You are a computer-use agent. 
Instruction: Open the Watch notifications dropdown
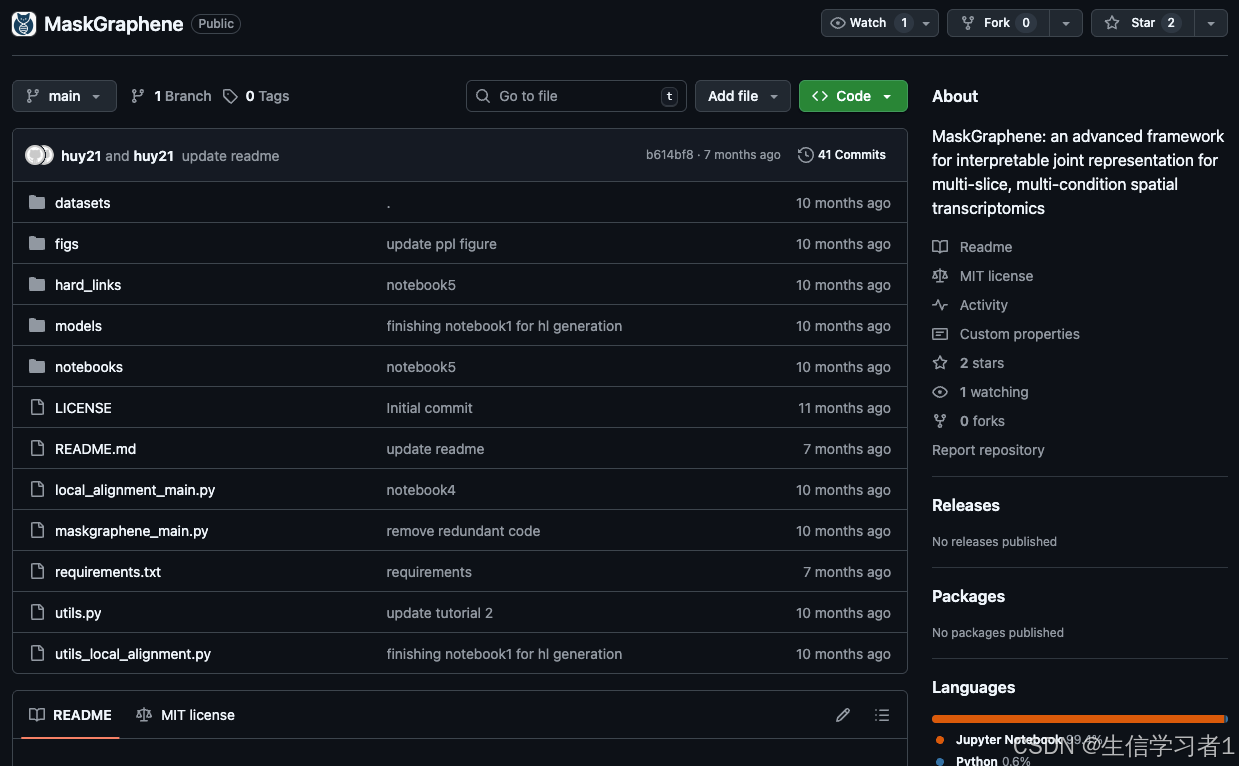[x=879, y=23]
